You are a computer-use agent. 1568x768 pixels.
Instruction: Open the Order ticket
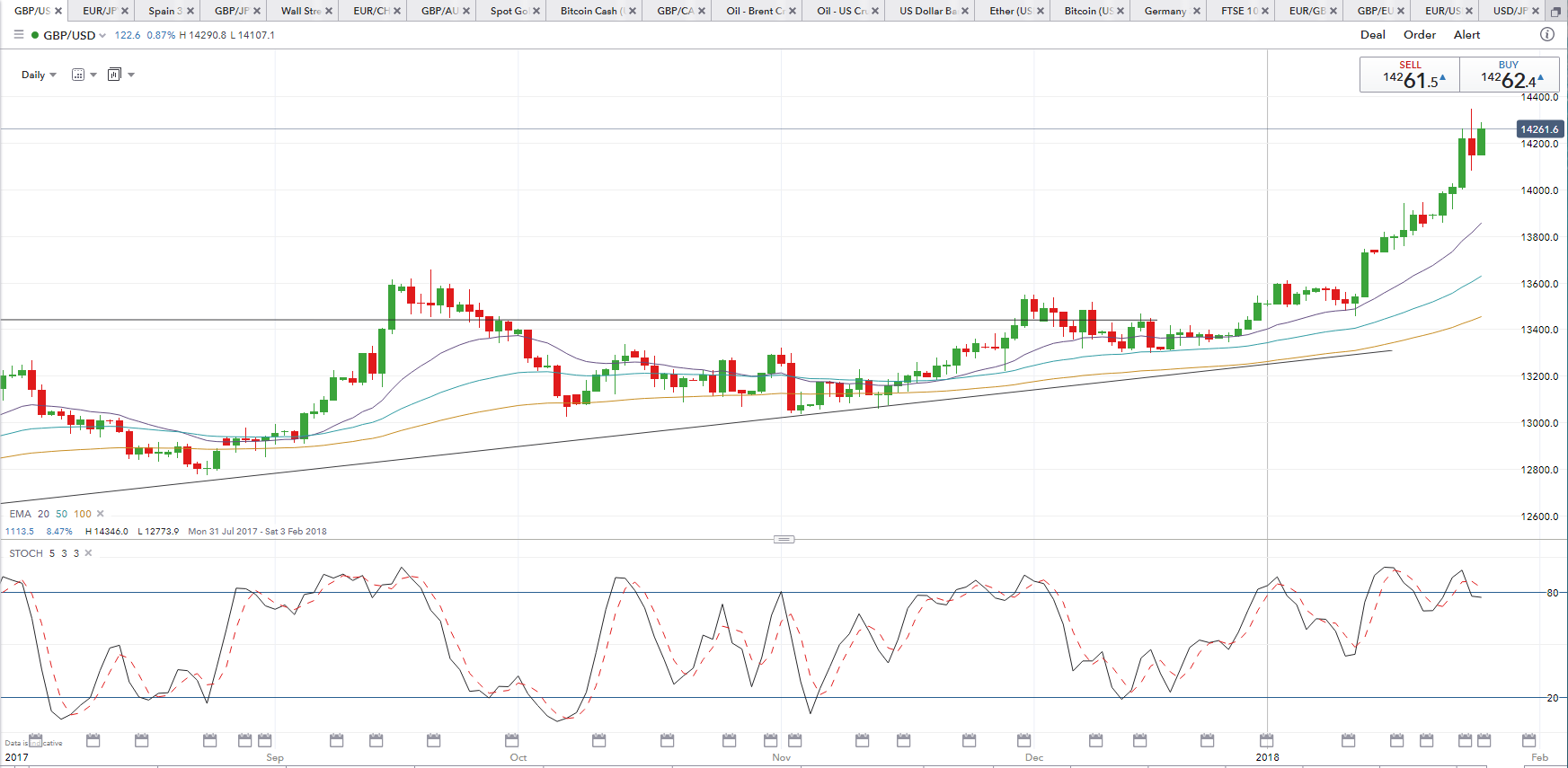click(1420, 34)
